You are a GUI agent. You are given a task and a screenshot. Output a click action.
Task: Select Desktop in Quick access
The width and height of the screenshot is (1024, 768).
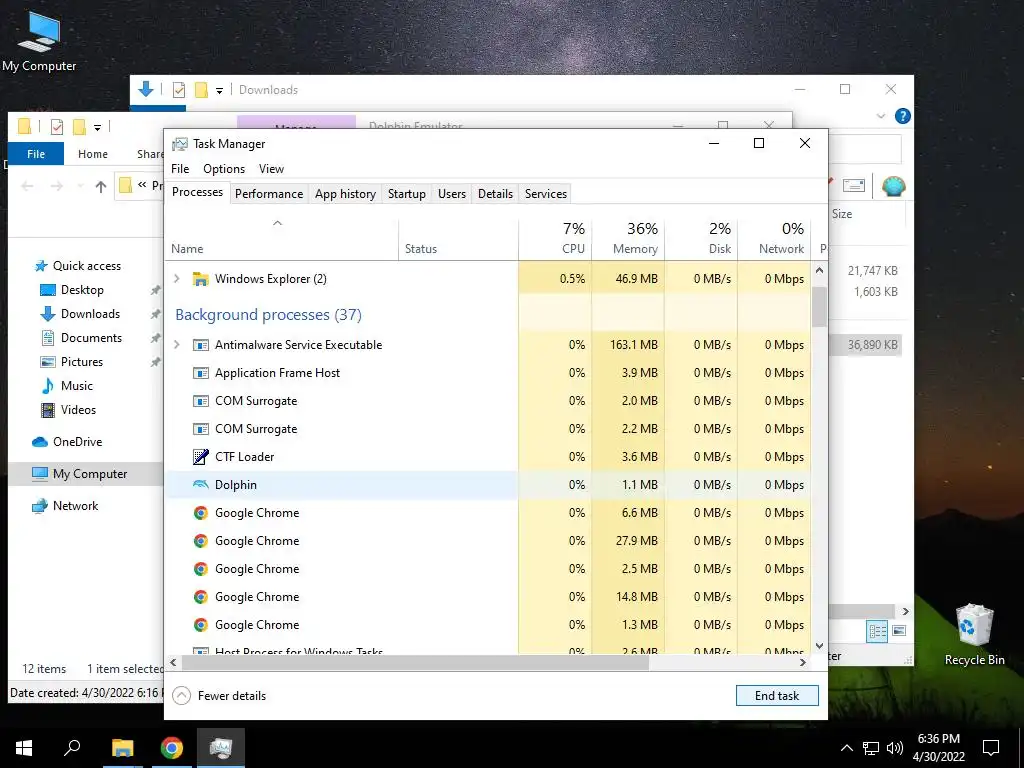pos(82,290)
